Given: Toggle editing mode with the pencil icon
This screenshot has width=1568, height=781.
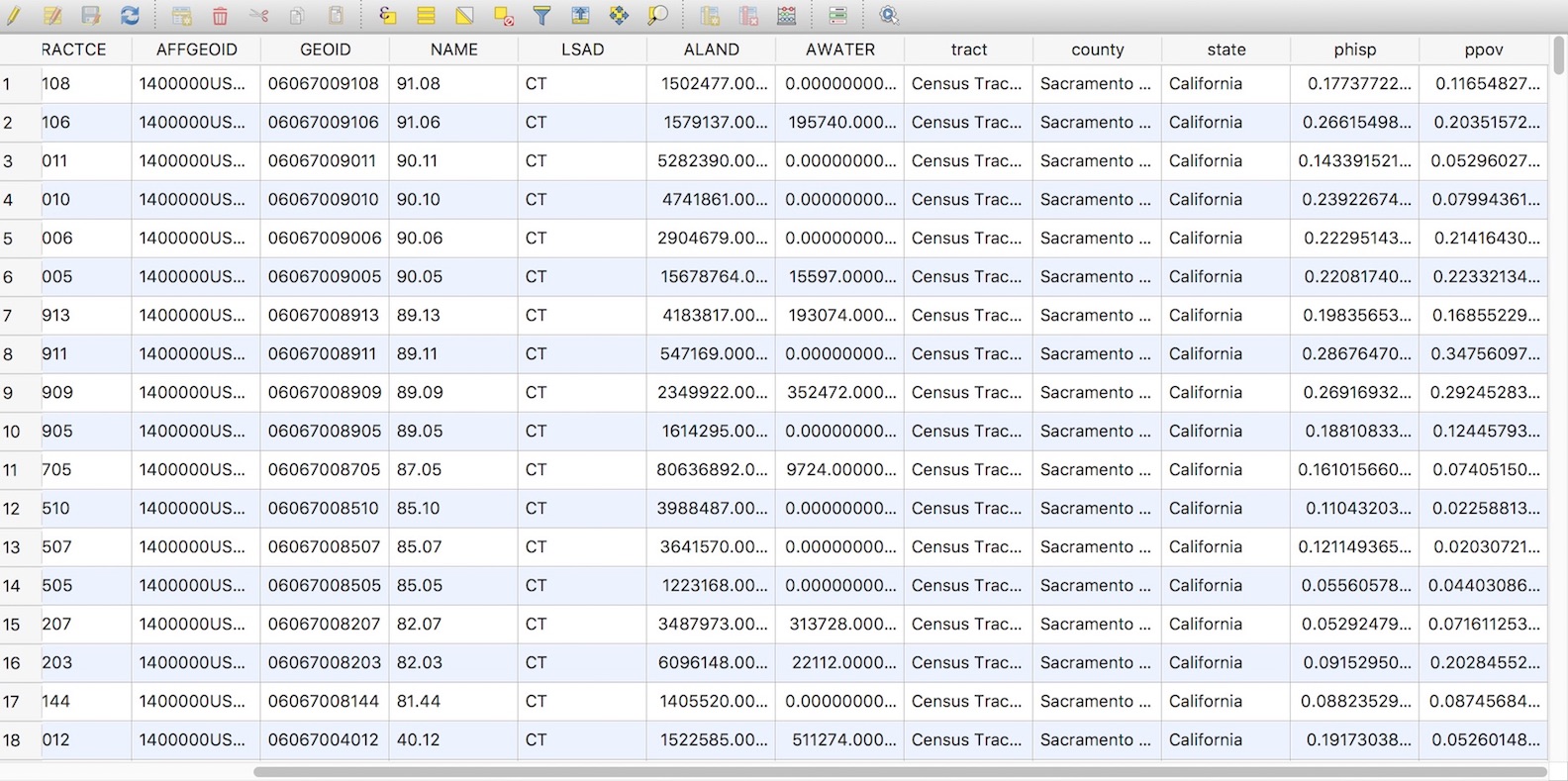Looking at the screenshot, I should pos(14,15).
